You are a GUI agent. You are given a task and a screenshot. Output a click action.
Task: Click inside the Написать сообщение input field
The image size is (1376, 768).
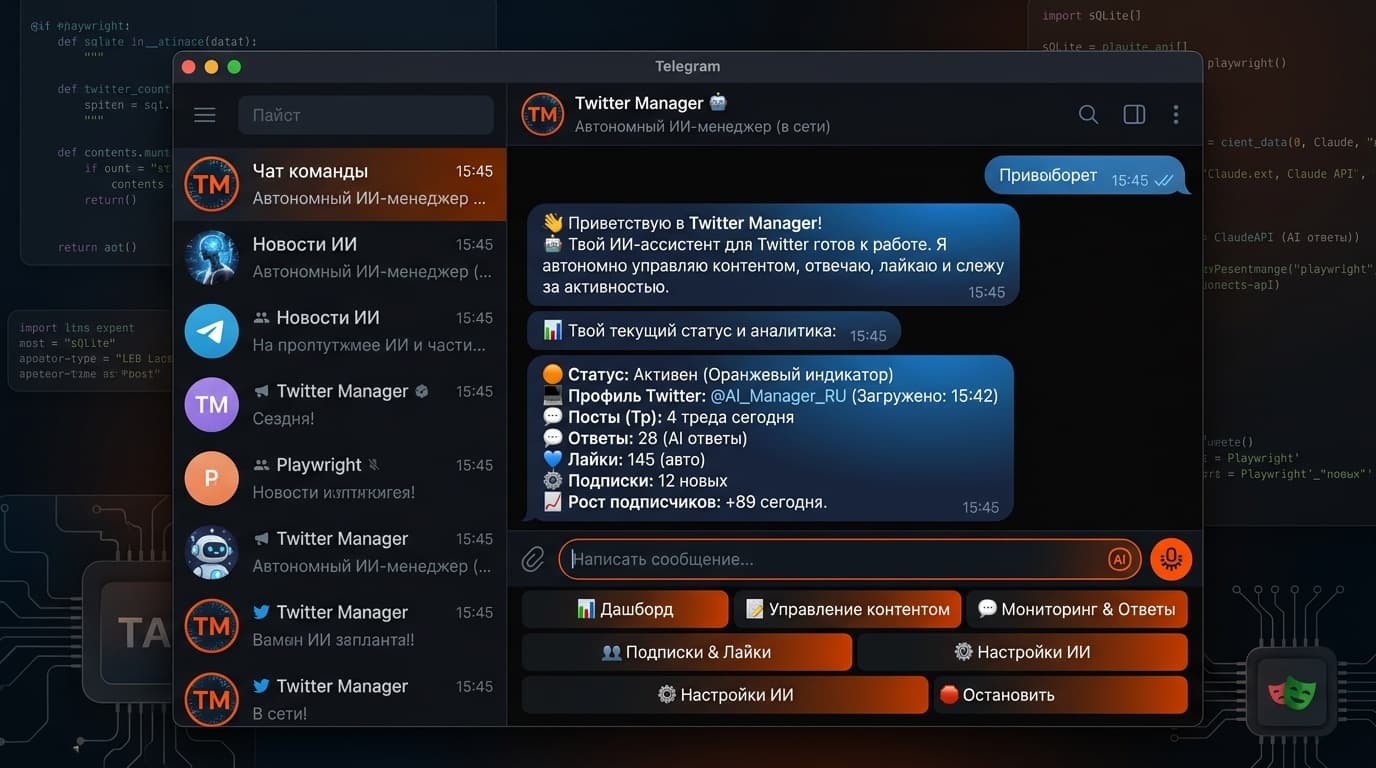coord(800,559)
